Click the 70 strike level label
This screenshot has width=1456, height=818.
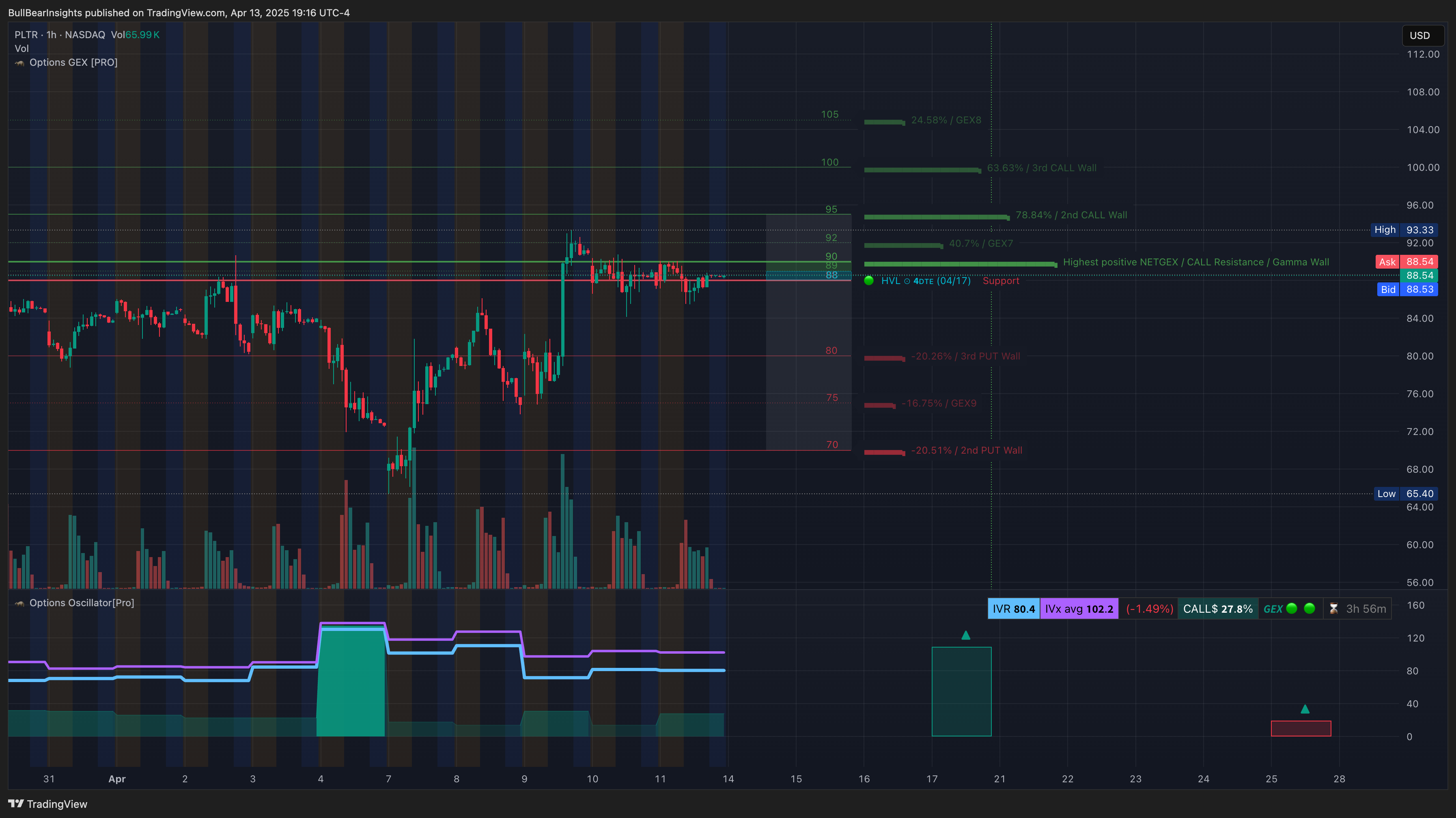click(x=832, y=445)
